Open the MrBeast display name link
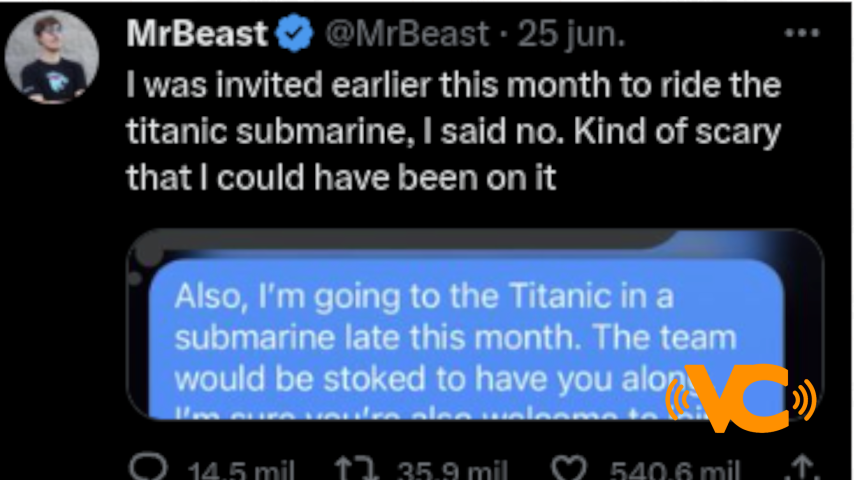 [x=197, y=35]
